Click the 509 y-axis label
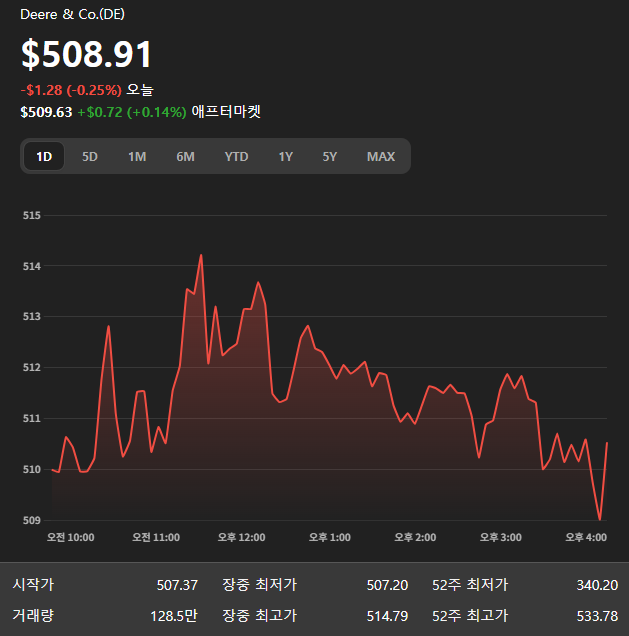 click(32, 520)
